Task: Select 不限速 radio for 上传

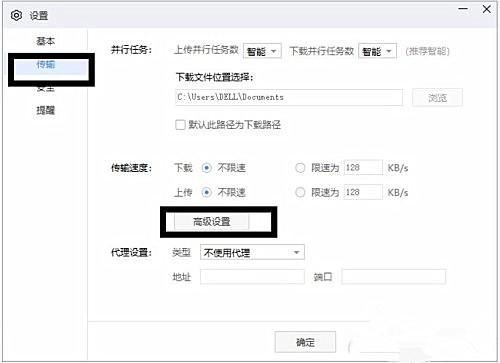Action: pos(207,192)
